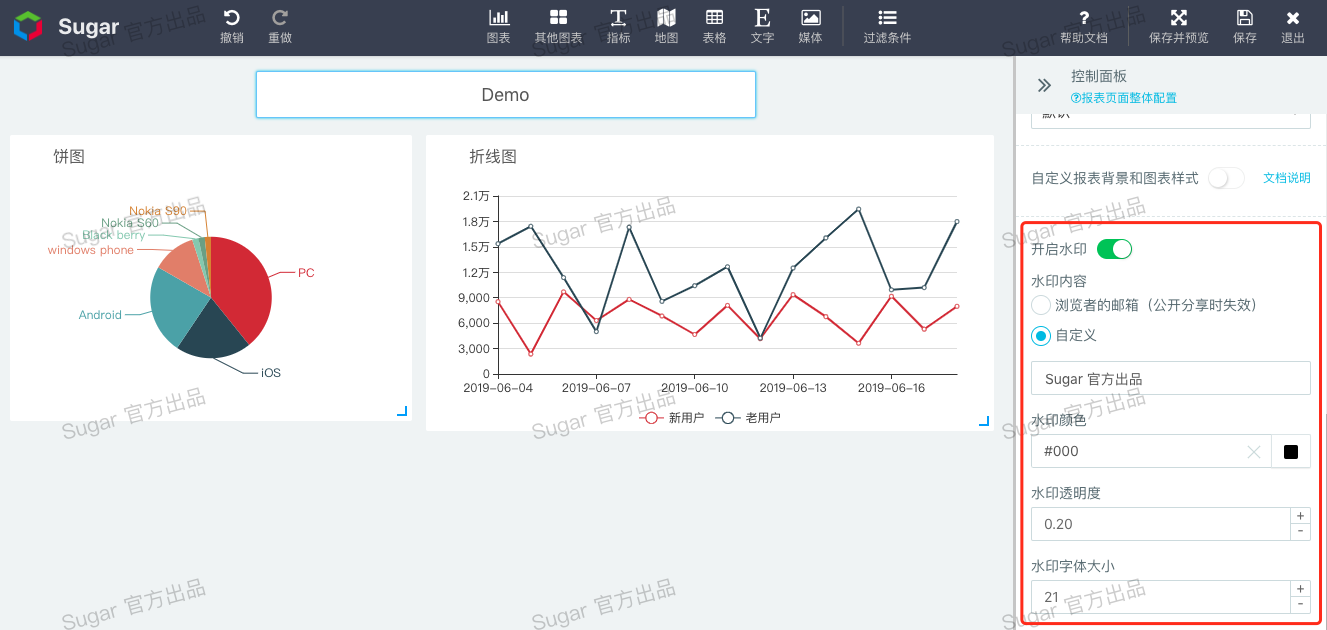Click the dark iOS pie slice

click(212, 332)
